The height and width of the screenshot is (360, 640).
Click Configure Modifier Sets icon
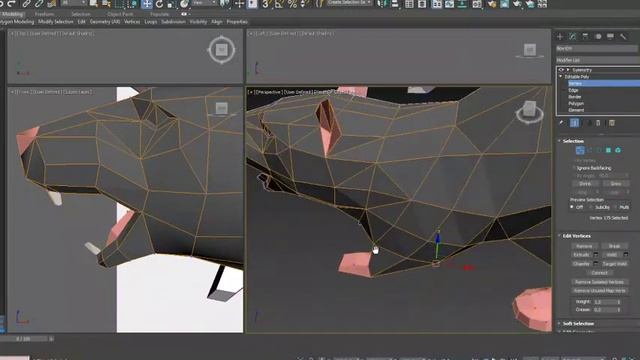coord(612,123)
